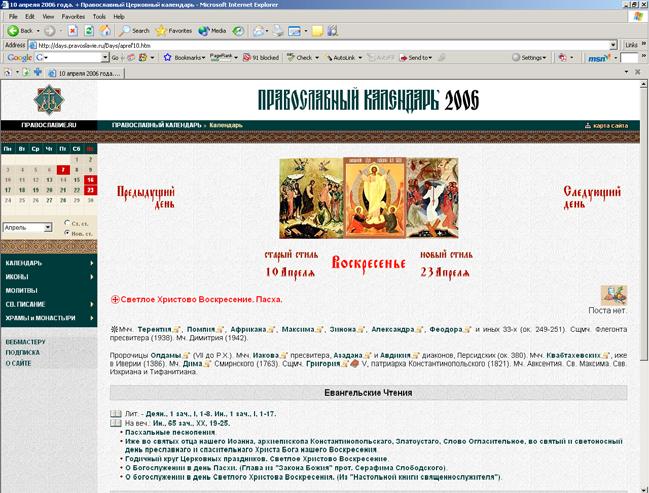Screen dimensions: 649x493
Task: Click the Edit page icon in toolbar
Action: (294, 31)
